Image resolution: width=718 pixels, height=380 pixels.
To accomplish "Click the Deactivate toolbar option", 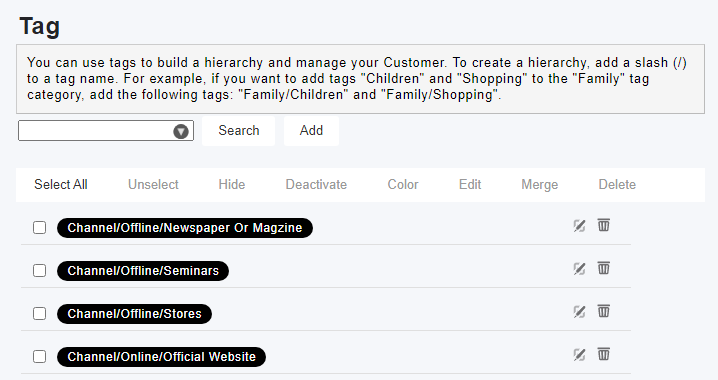I will pos(316,185).
